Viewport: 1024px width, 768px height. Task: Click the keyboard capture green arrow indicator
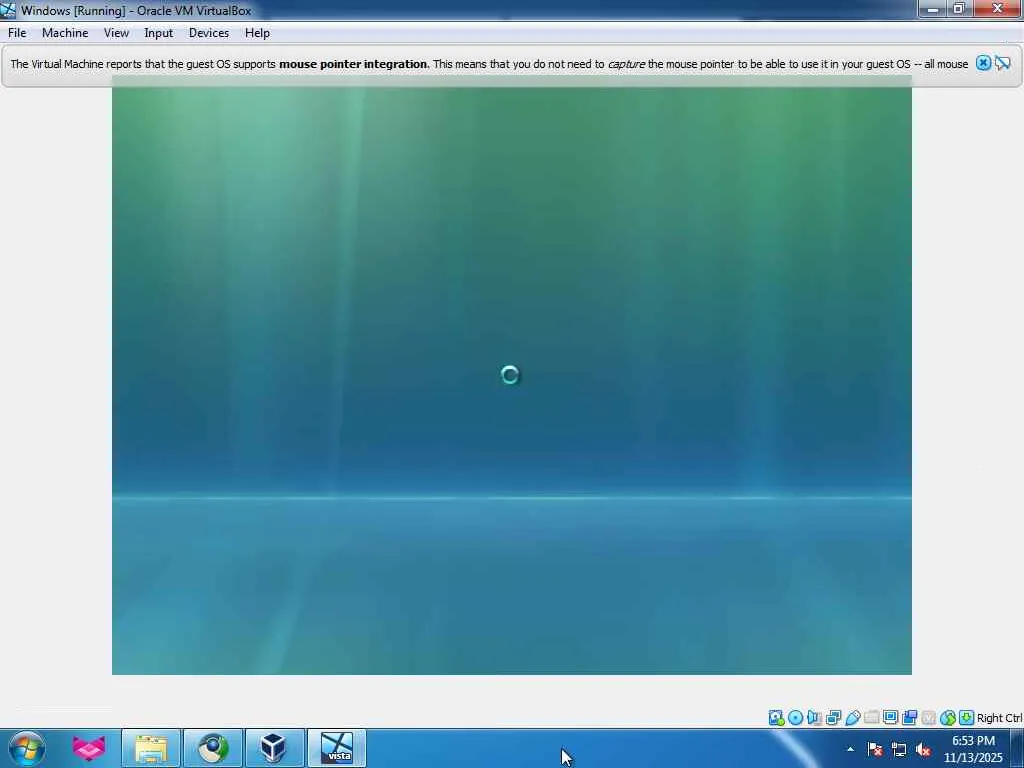point(967,718)
